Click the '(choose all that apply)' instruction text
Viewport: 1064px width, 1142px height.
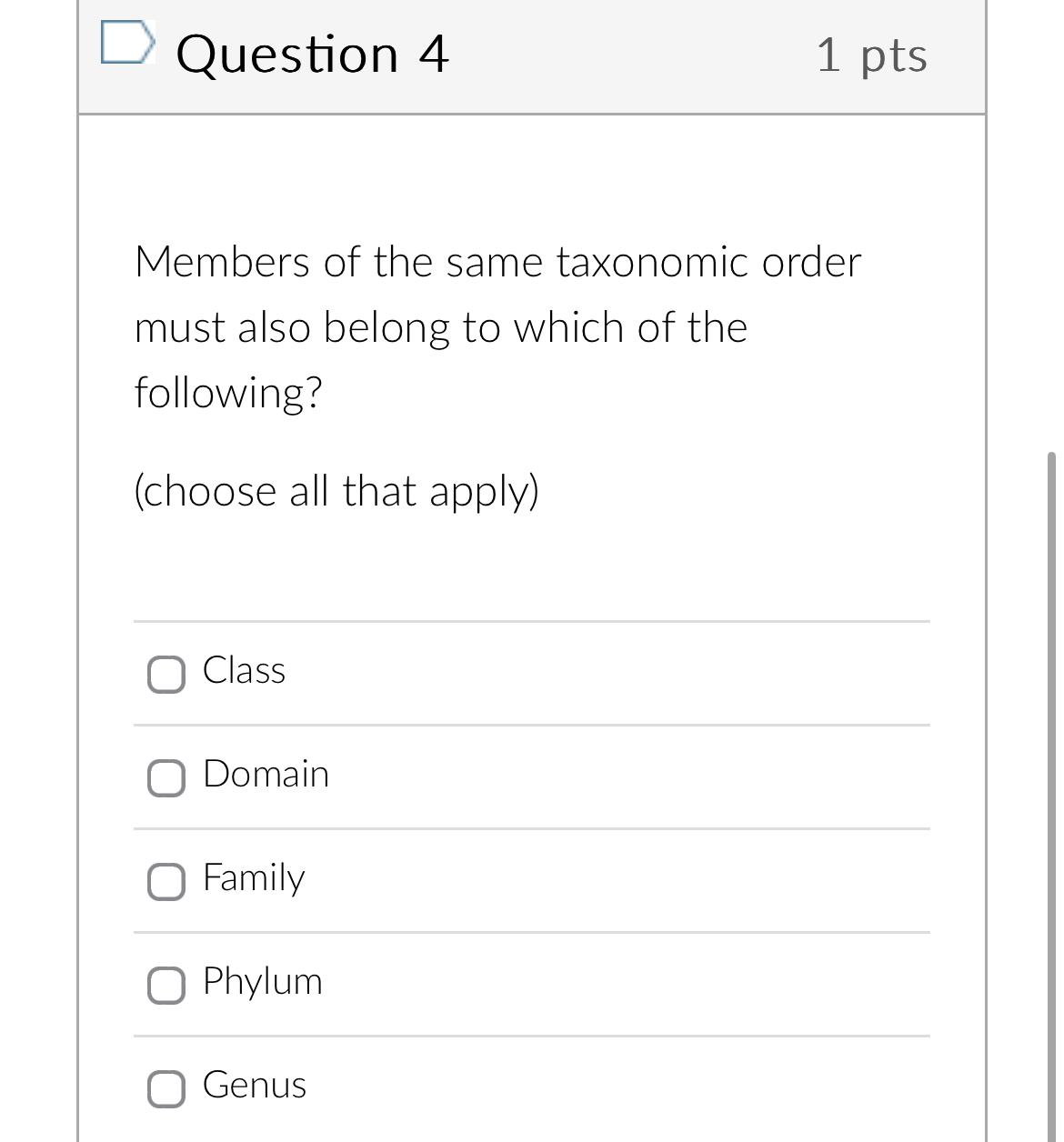pyautogui.click(x=336, y=491)
